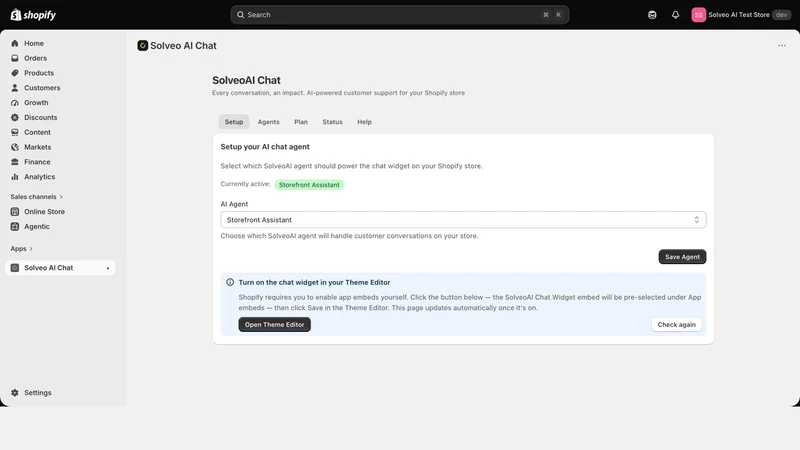Open the Agentic channel icon
This screenshot has height=450, width=800.
(x=15, y=227)
